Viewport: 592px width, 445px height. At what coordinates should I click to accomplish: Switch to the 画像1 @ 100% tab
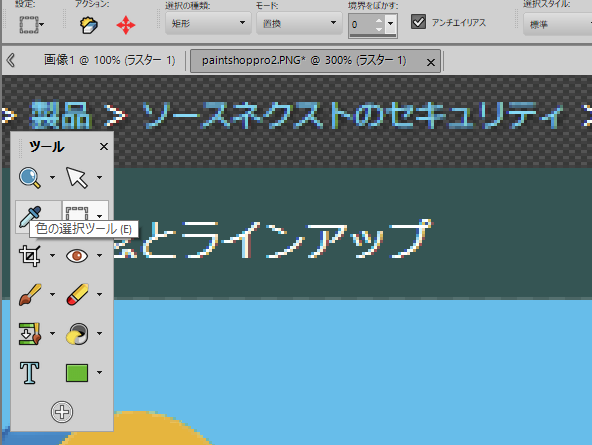(x=109, y=60)
